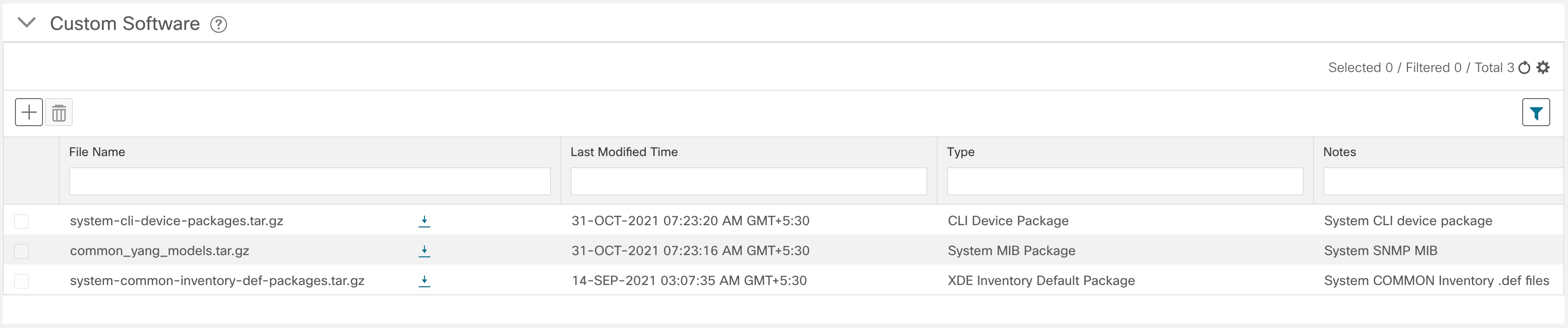Tick the system-common-inventory-def-packages row checkbox
Viewport: 1568px width, 328px height.
tap(22, 280)
